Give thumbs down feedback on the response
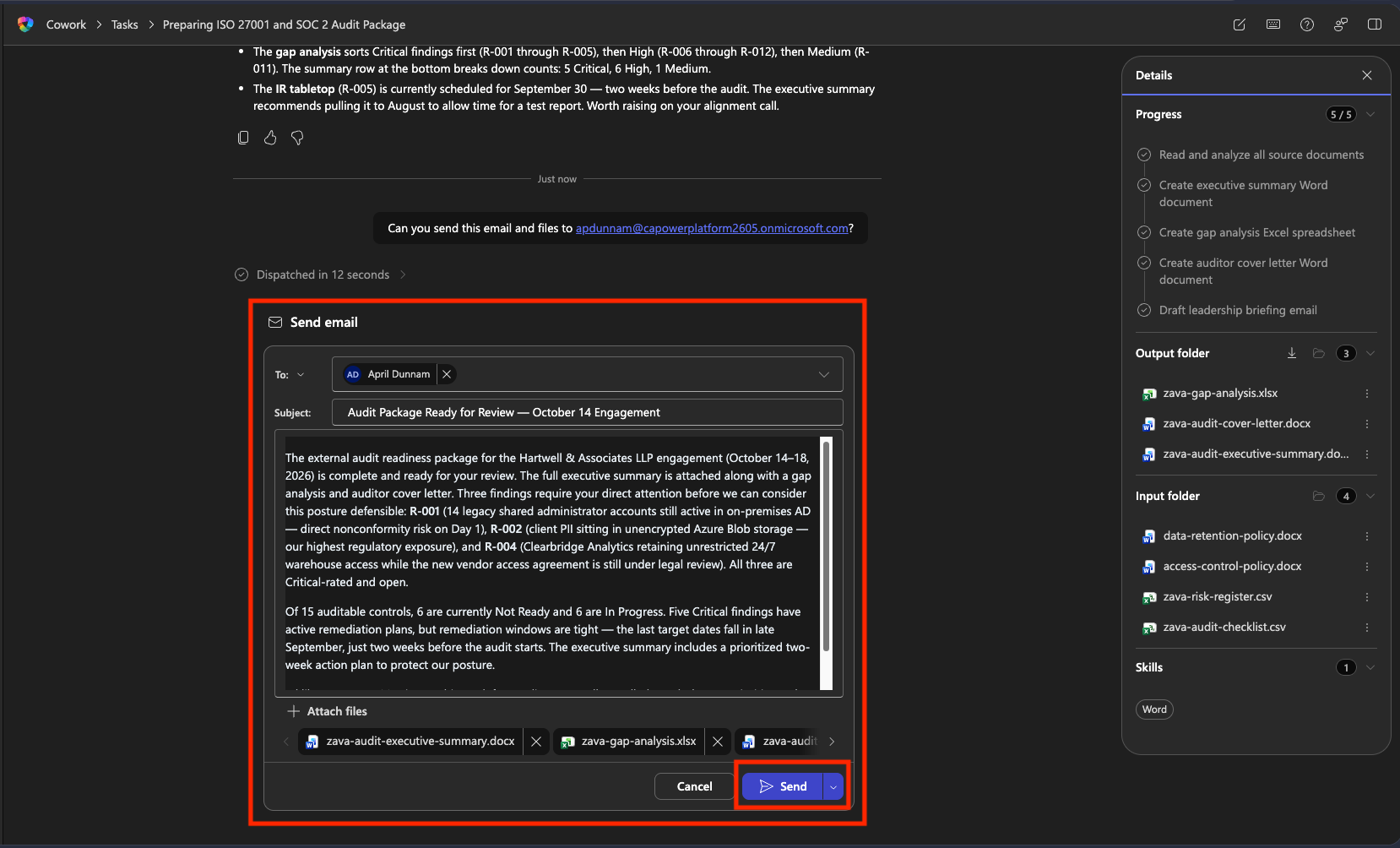Image resolution: width=1400 pixels, height=848 pixels. (296, 138)
